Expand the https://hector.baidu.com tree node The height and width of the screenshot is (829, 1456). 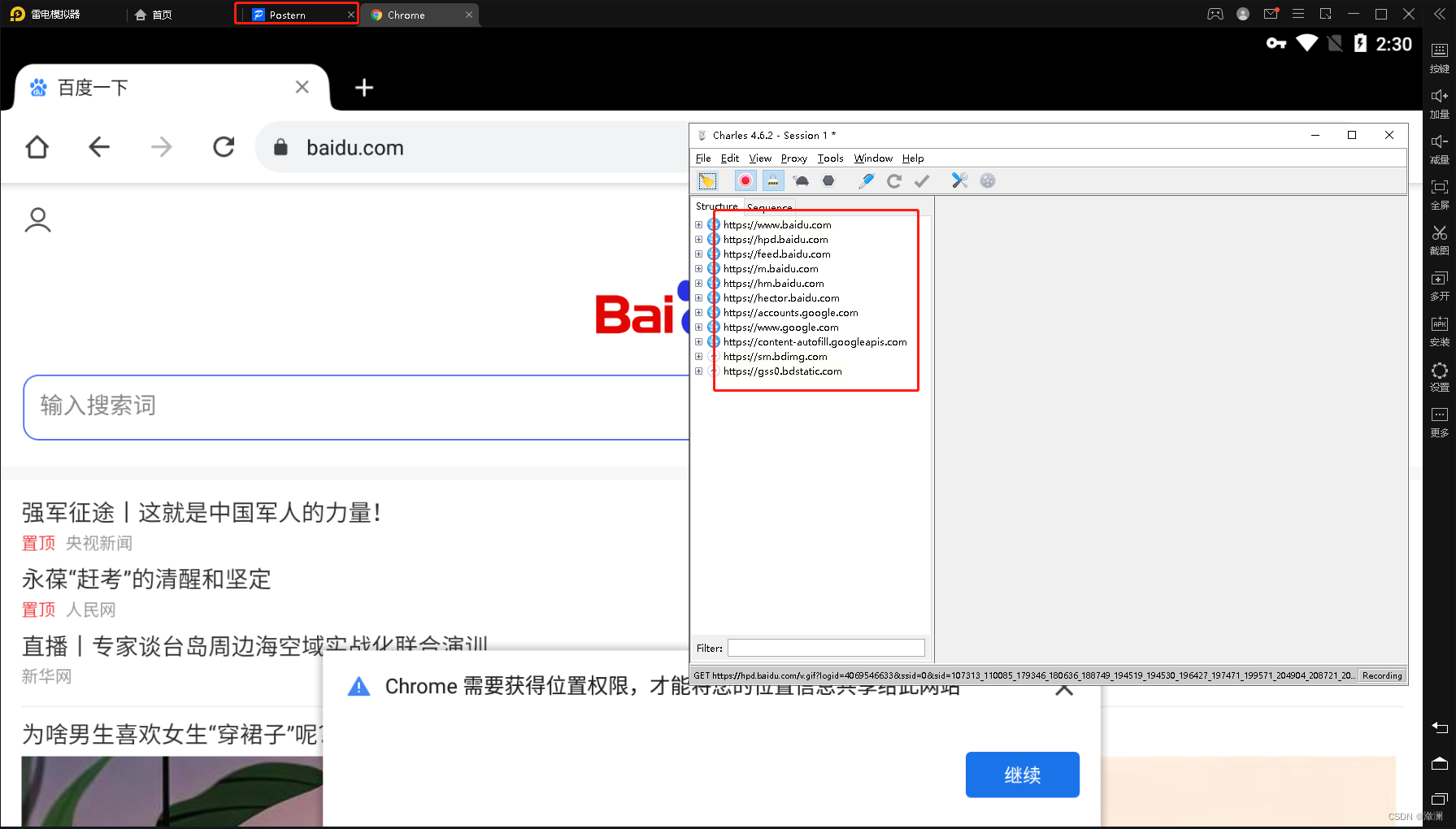(x=698, y=298)
